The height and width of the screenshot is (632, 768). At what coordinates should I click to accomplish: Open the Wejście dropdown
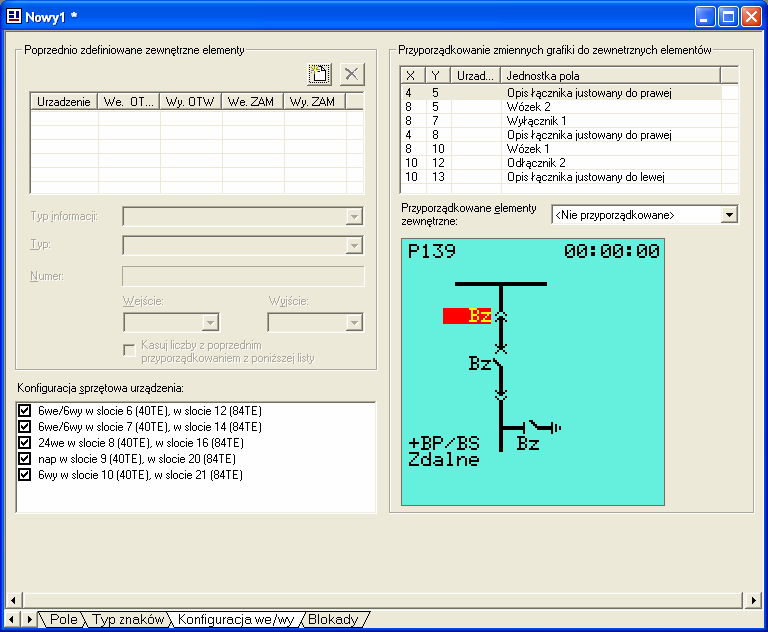(210, 322)
